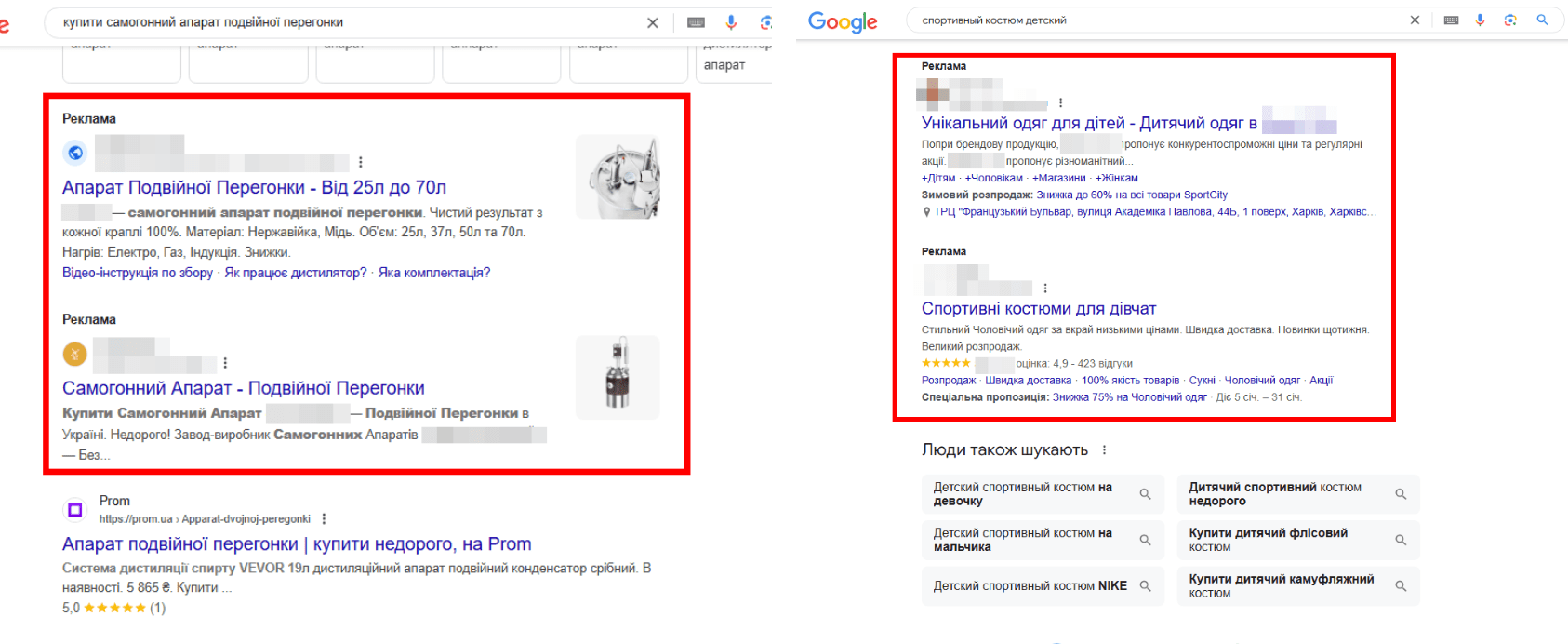Click the distiller thumbnail in first ad
Viewport: 1568px width, 644px height.
click(618, 177)
